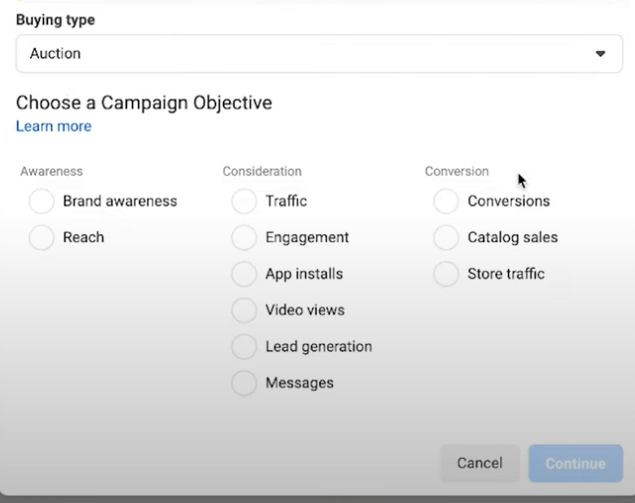Image resolution: width=635 pixels, height=503 pixels.
Task: Choose the Video views objective
Action: (244, 310)
